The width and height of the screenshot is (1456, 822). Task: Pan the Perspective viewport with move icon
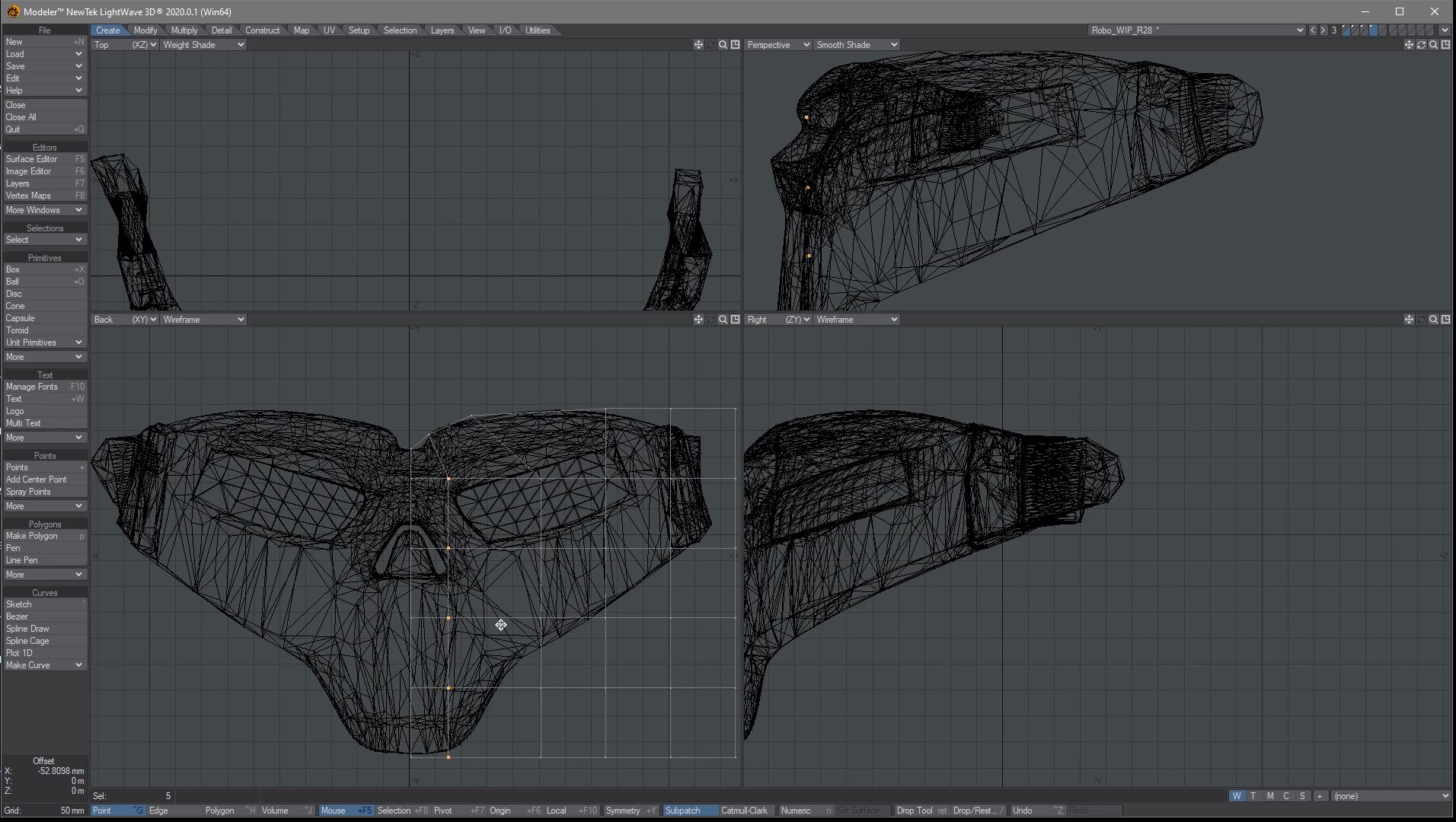[x=1409, y=45]
